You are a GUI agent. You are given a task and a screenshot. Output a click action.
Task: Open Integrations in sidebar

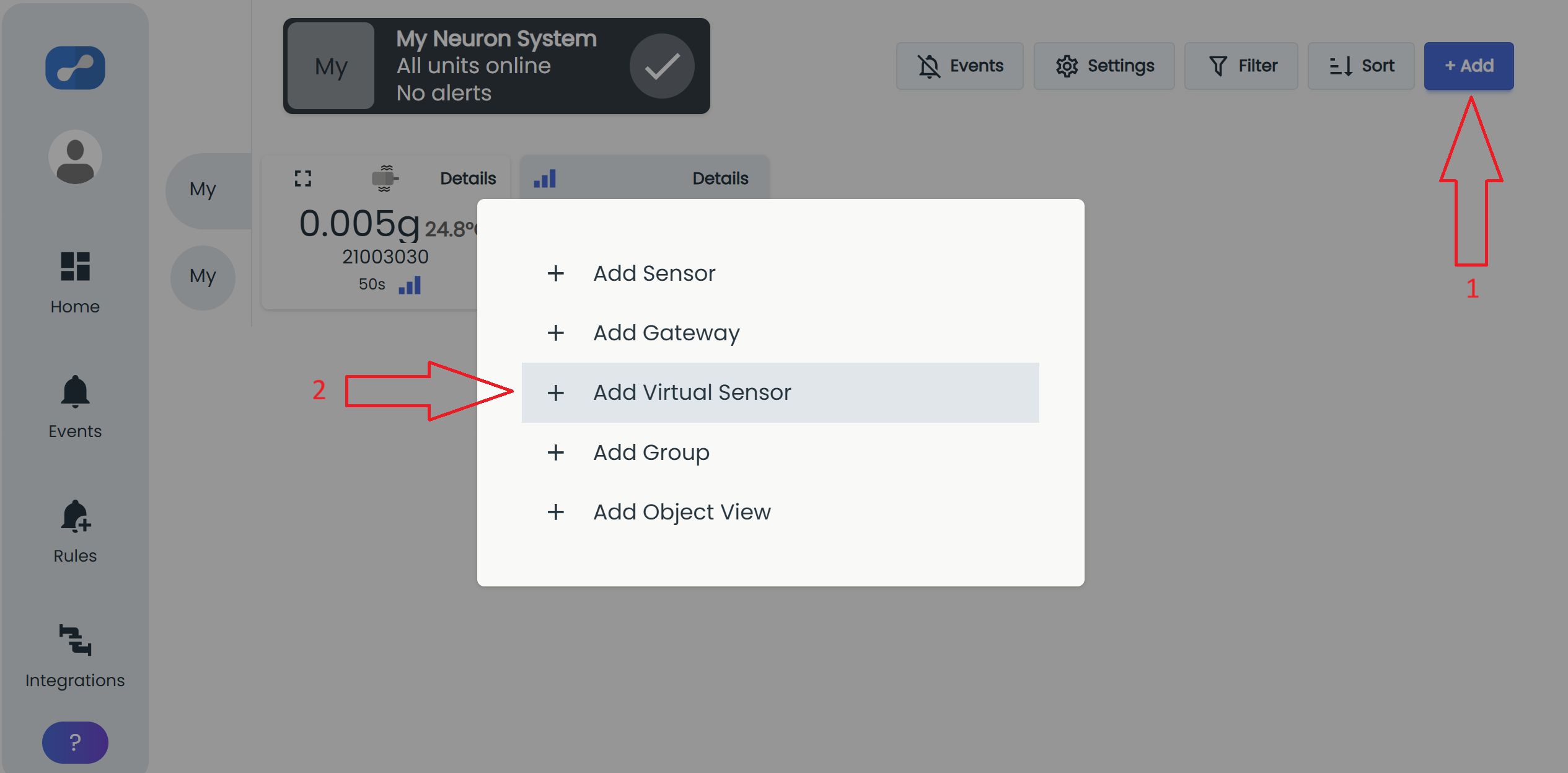pos(75,656)
